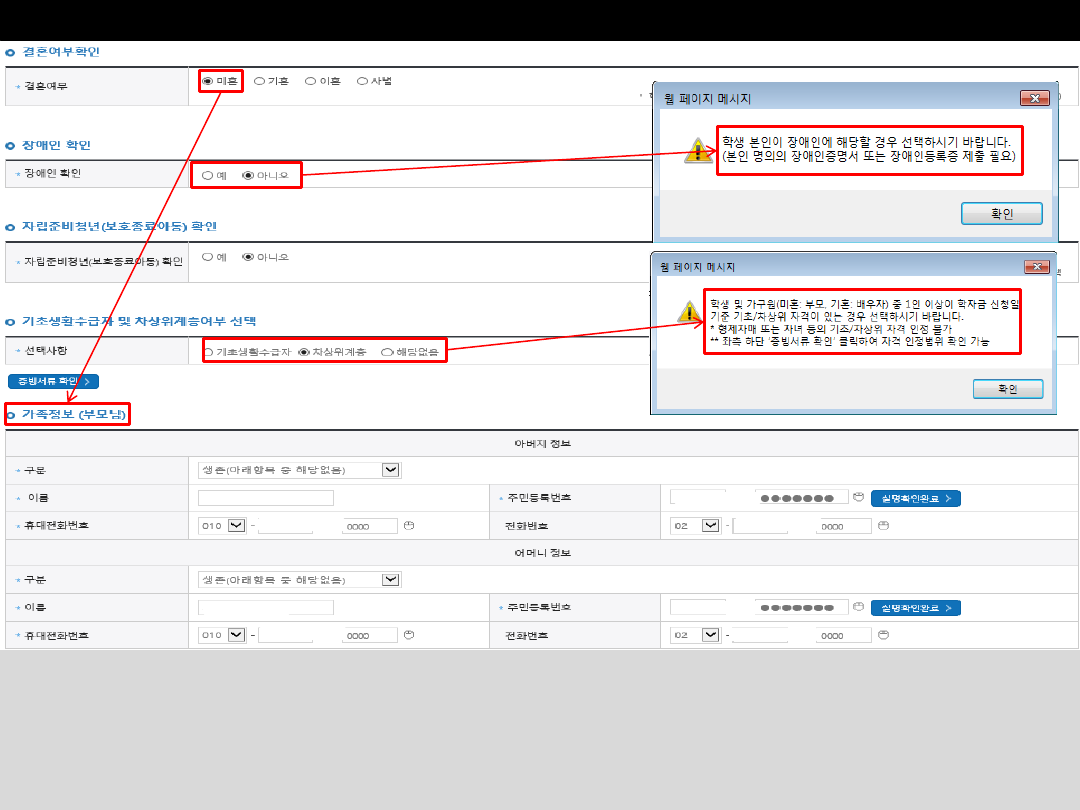Select 기혼 marital status option
This screenshot has height=810, width=1080.
[259, 81]
